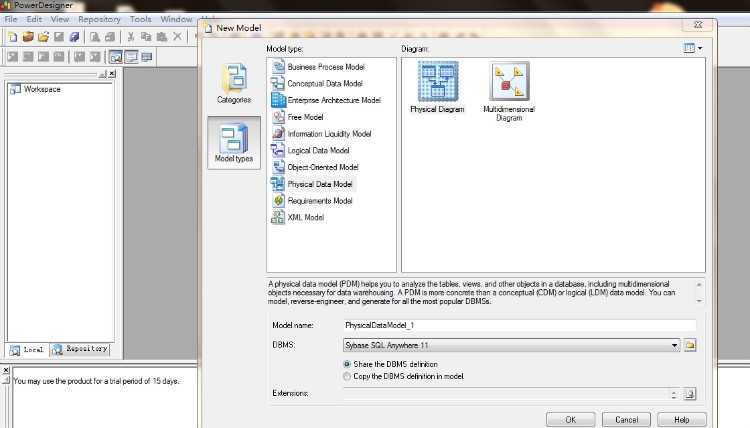Click the Print Preview toolbar icon

[95, 37]
